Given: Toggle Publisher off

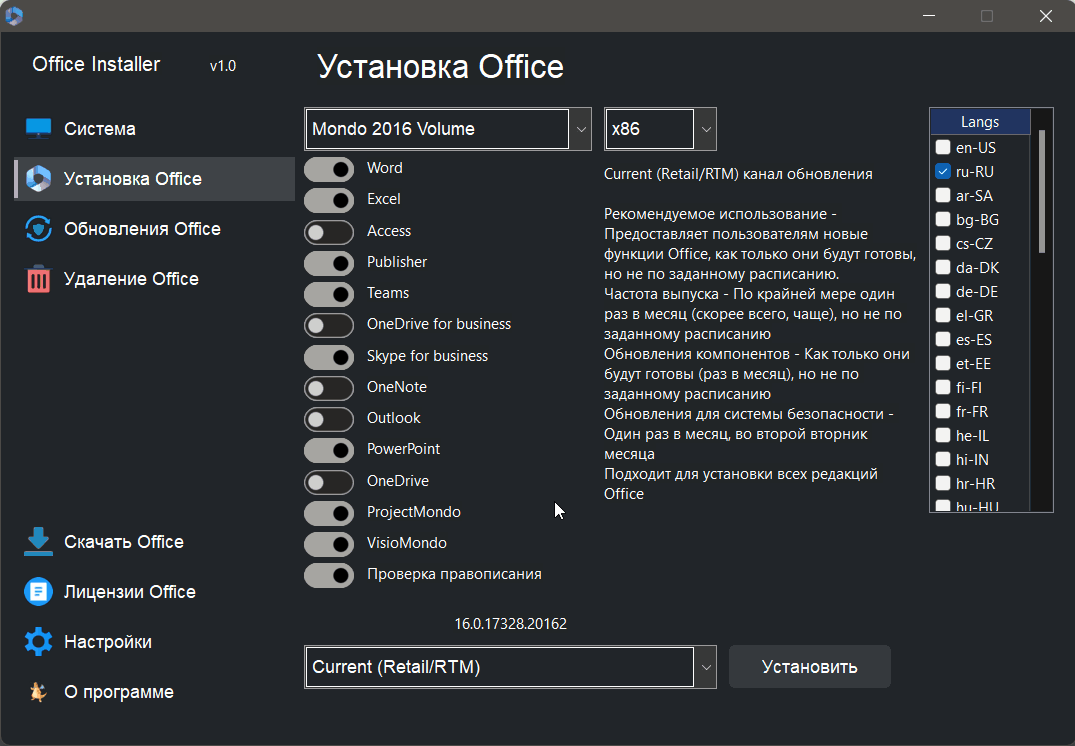Looking at the screenshot, I should tap(329, 263).
